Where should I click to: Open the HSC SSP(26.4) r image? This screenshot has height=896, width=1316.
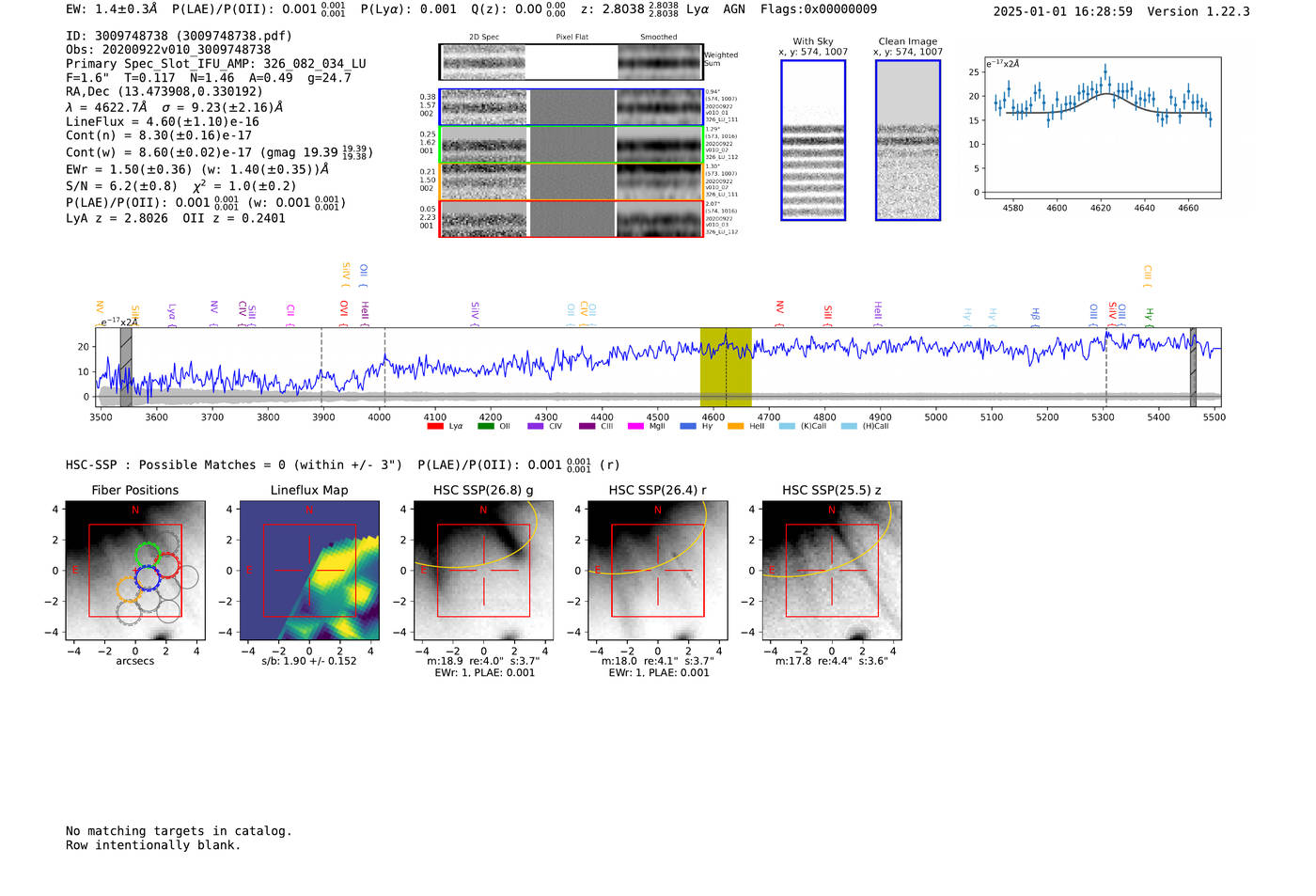tap(657, 571)
